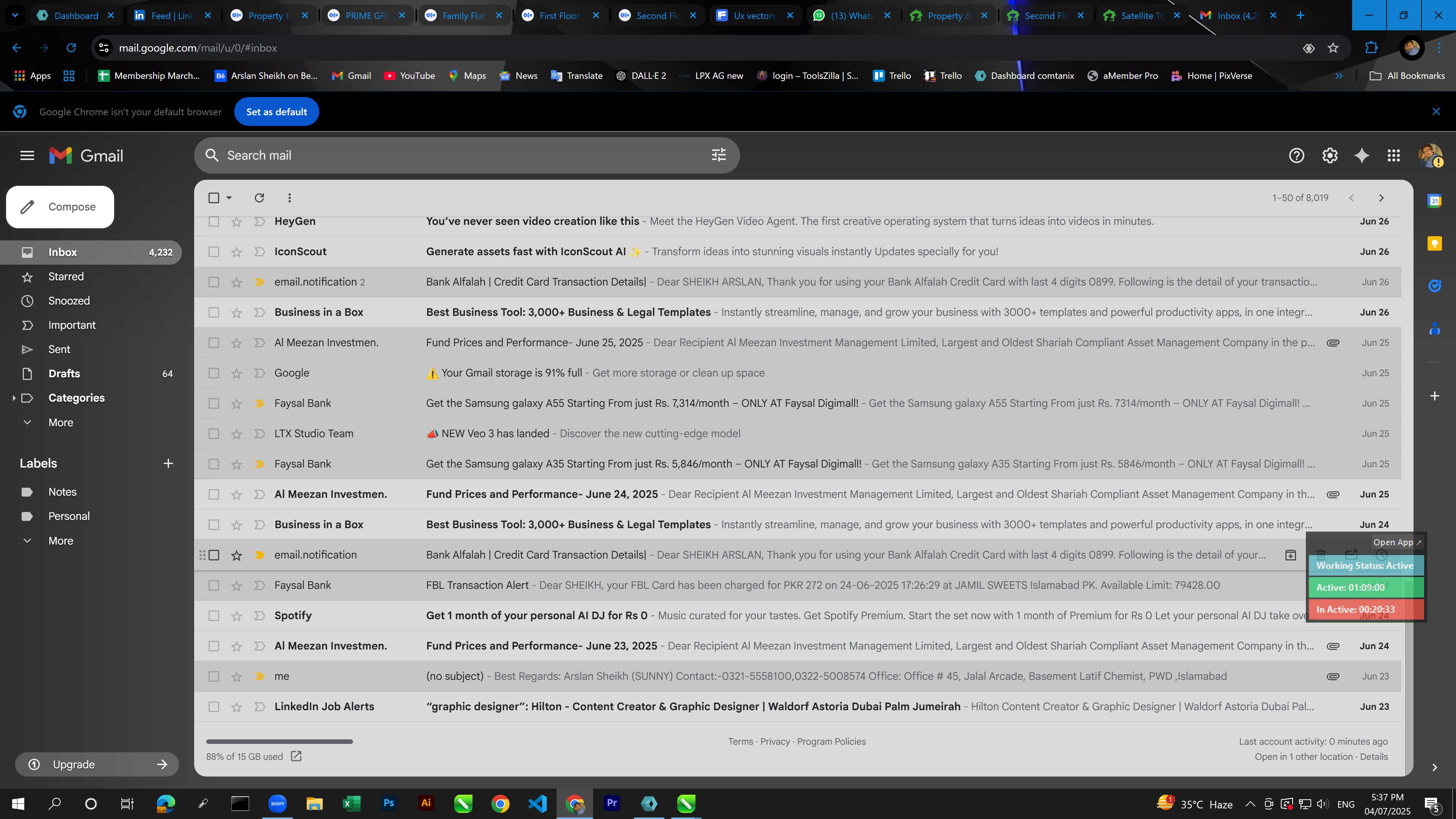Open the Privacy link in footer
The width and height of the screenshot is (1456, 819).
[775, 742]
